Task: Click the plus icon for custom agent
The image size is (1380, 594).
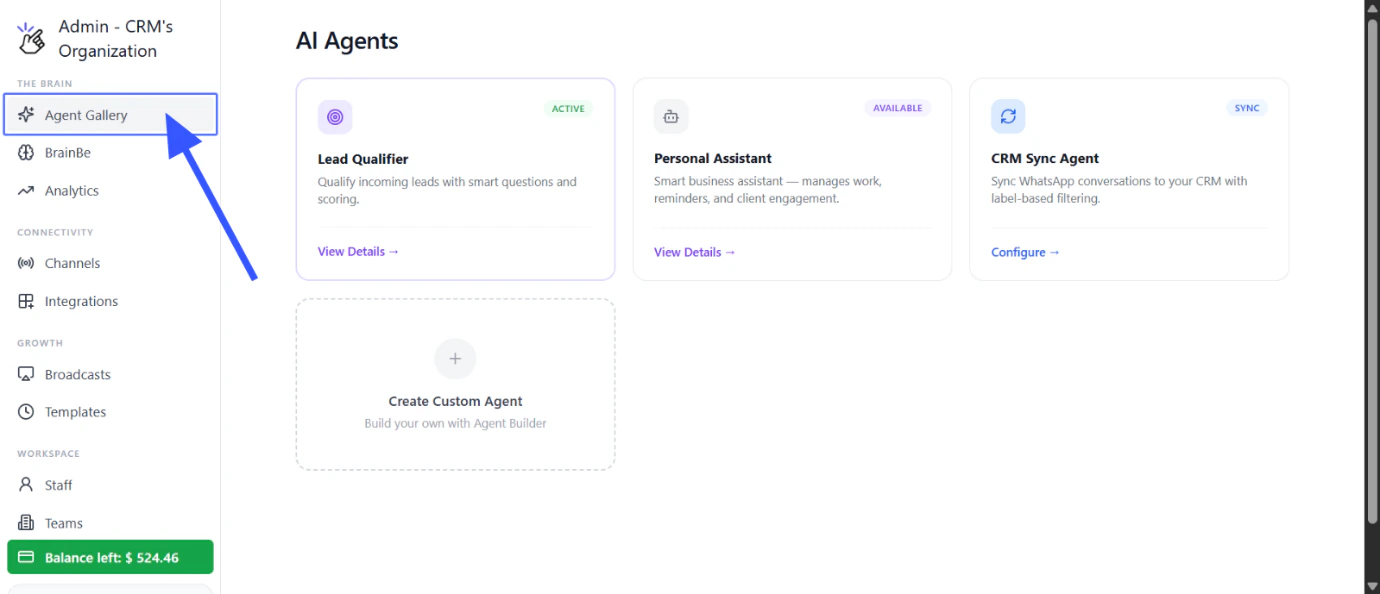Action: [x=455, y=359]
